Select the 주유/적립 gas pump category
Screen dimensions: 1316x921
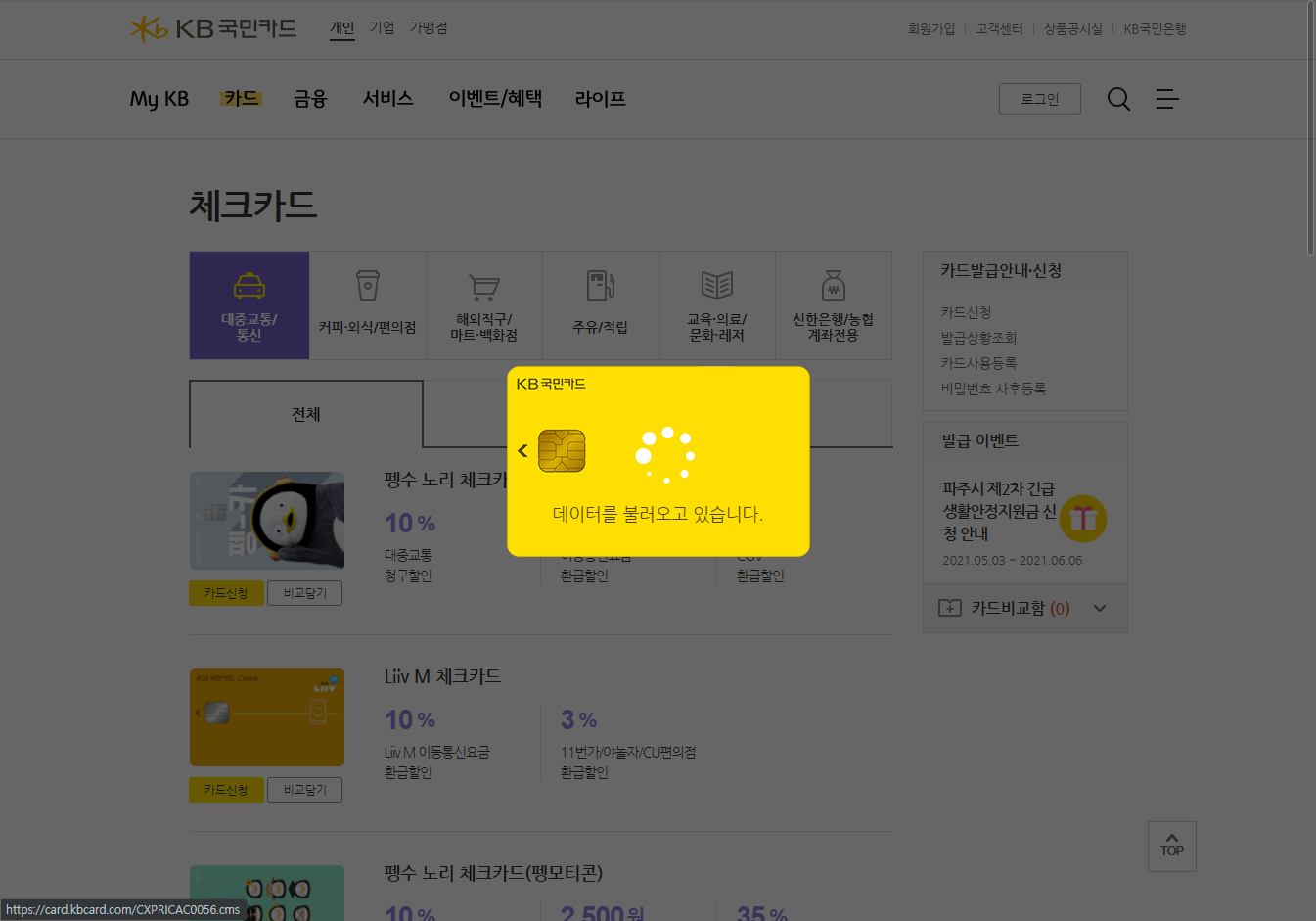(x=600, y=305)
